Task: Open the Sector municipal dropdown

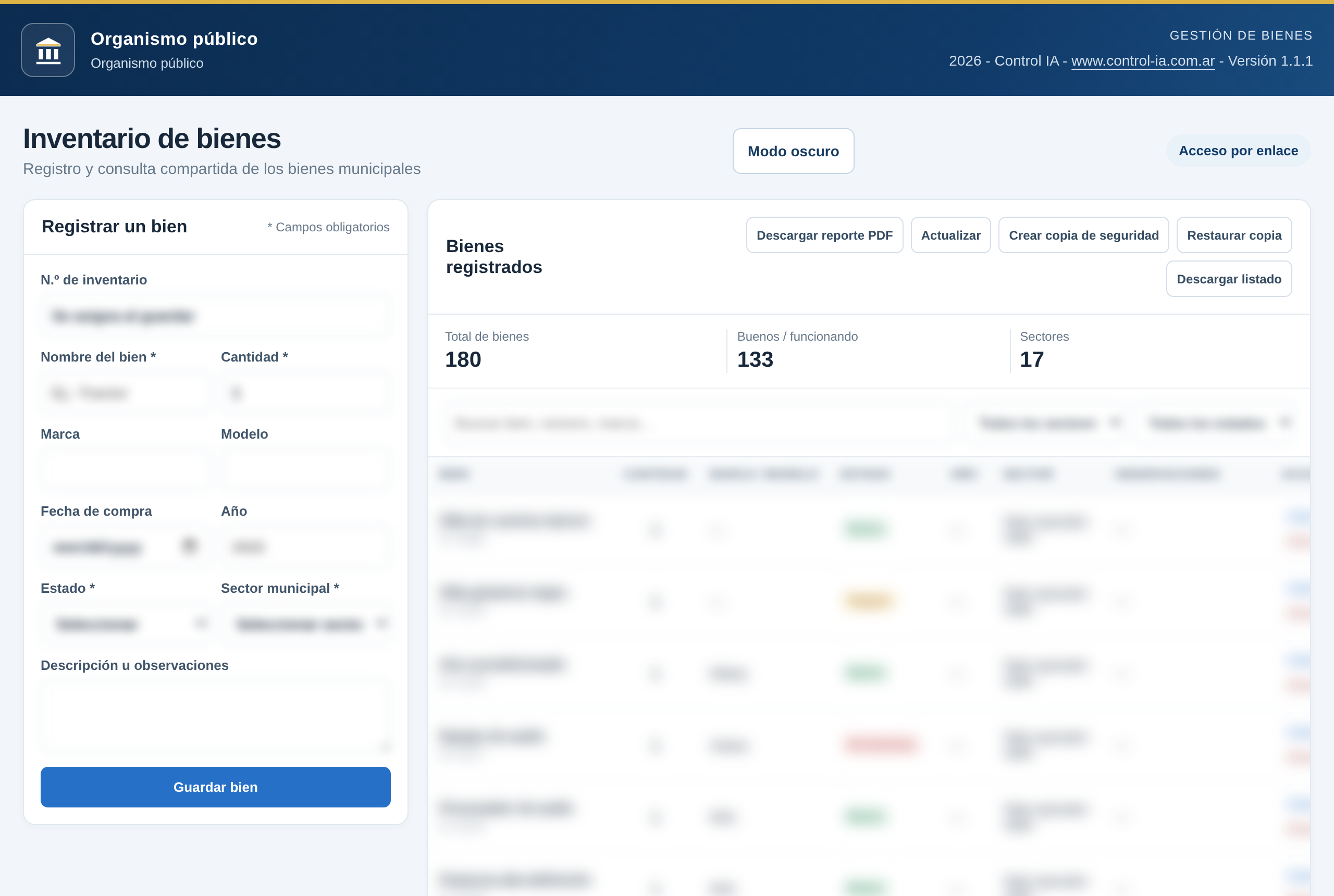Action: (306, 624)
